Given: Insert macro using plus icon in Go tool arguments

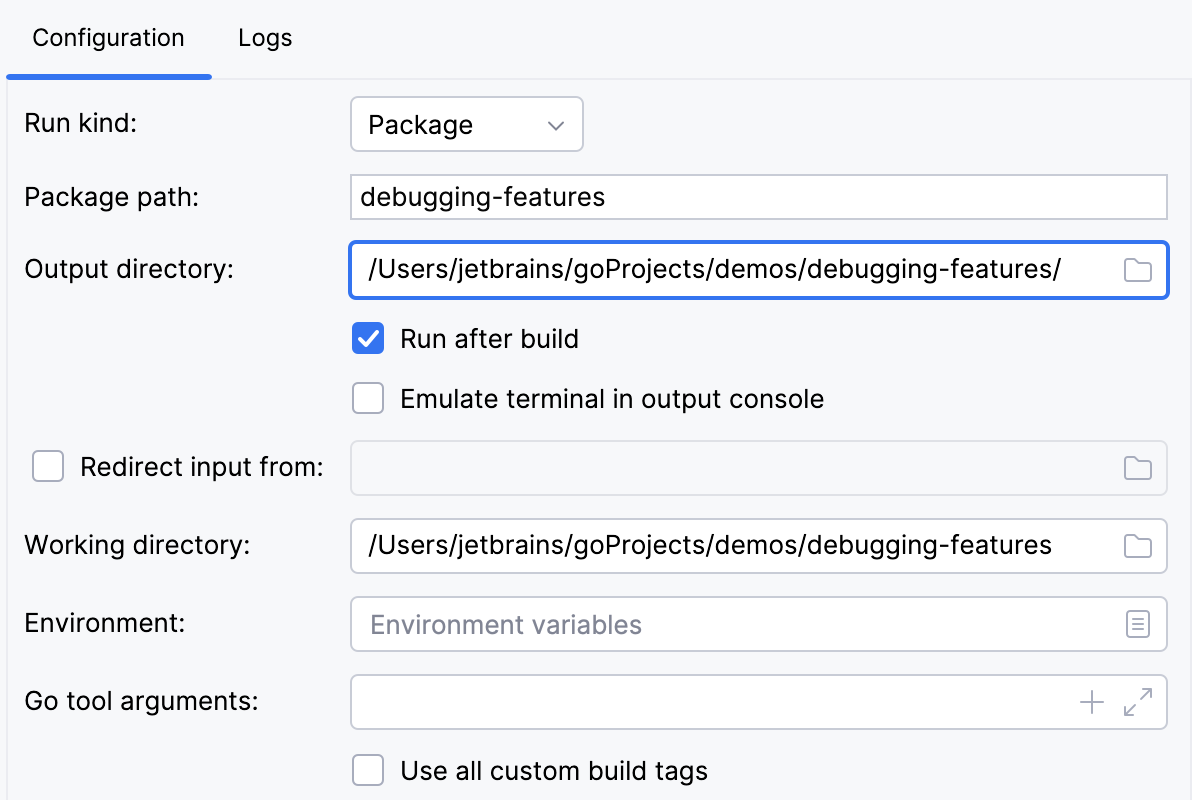Looking at the screenshot, I should [x=1091, y=702].
